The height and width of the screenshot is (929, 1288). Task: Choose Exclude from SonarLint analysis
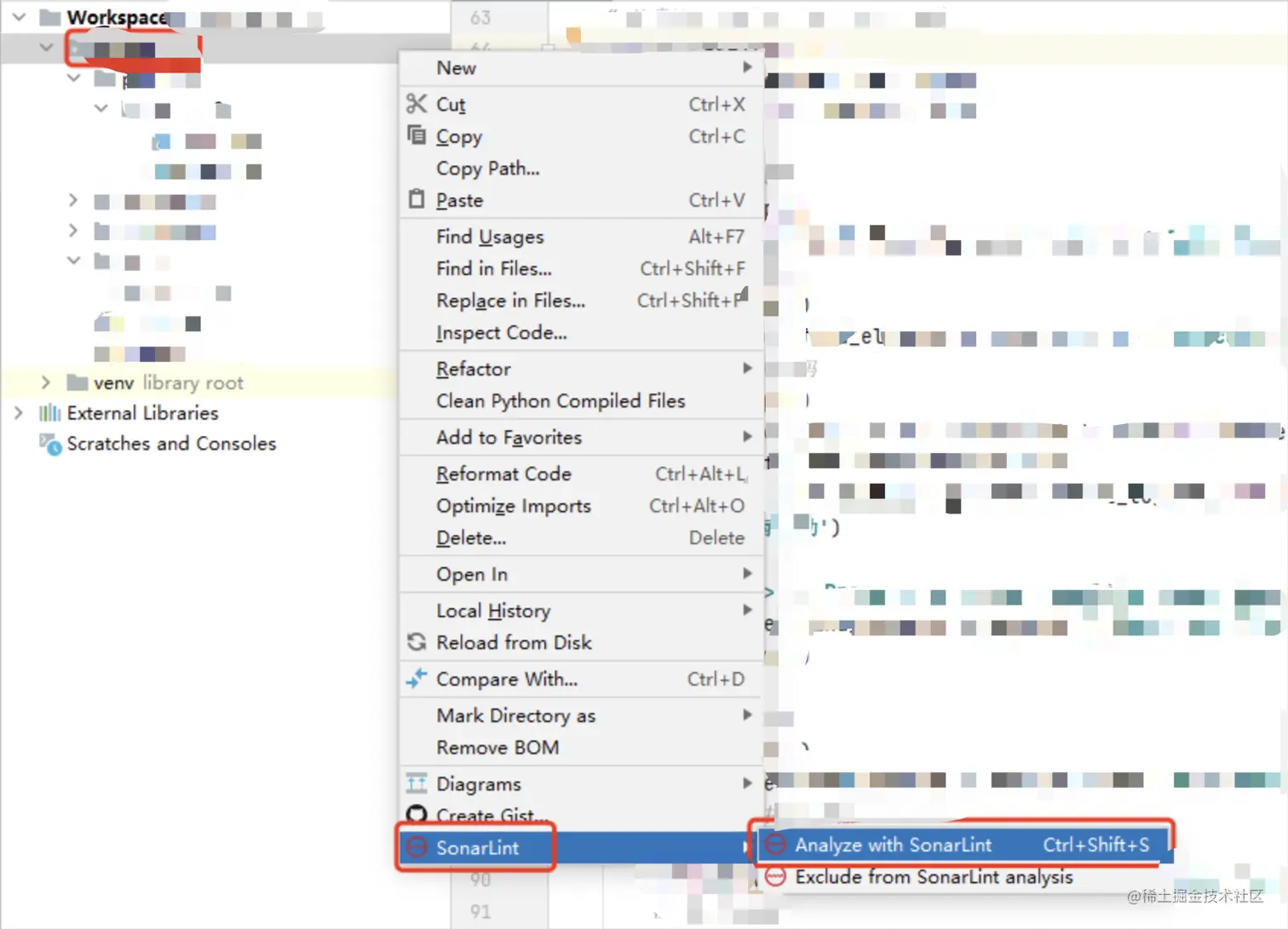click(966, 876)
